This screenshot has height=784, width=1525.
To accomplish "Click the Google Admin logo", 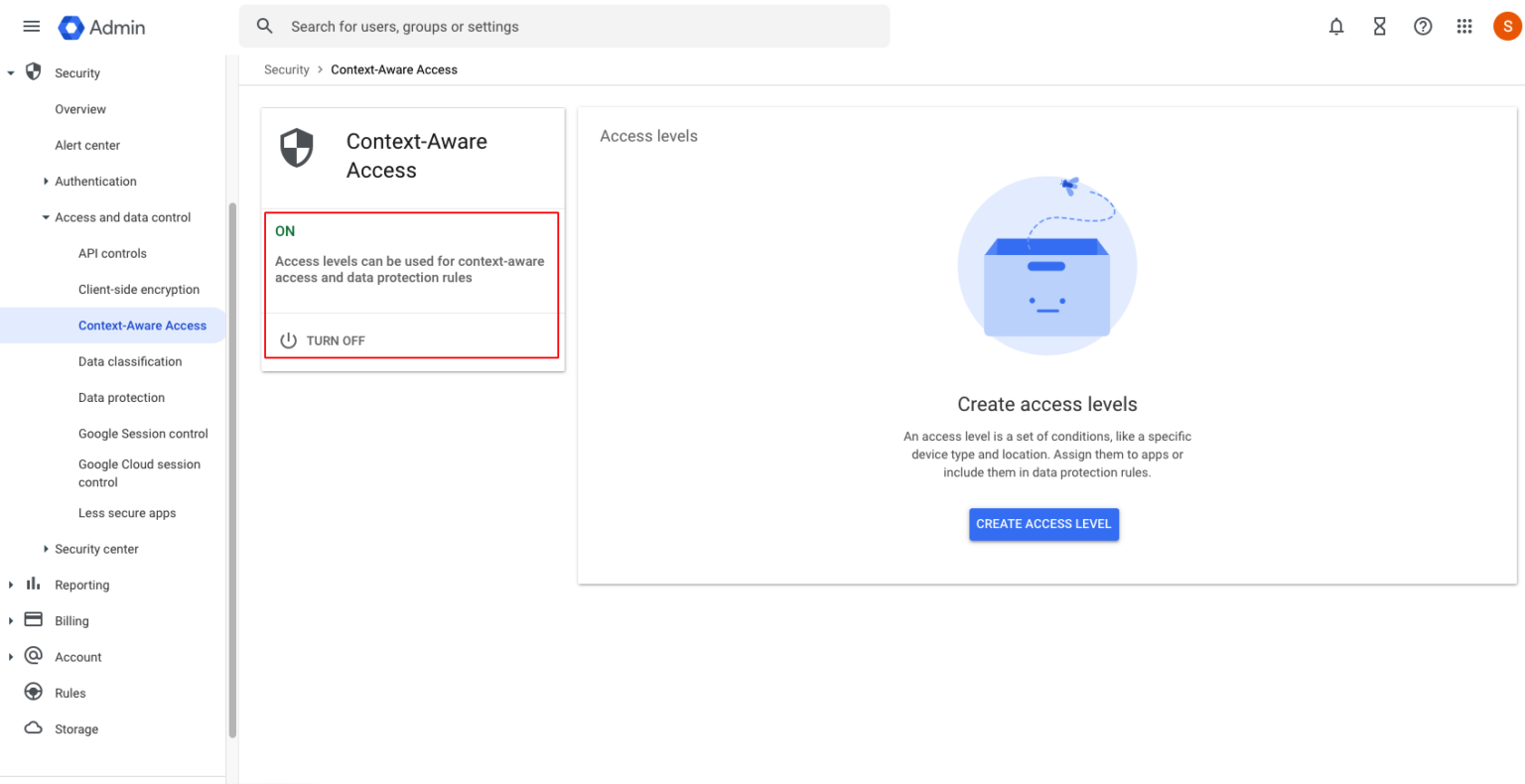I will 101,27.
